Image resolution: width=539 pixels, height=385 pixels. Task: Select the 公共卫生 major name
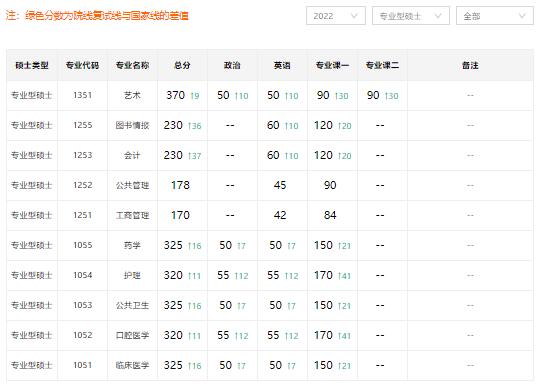[x=132, y=305]
